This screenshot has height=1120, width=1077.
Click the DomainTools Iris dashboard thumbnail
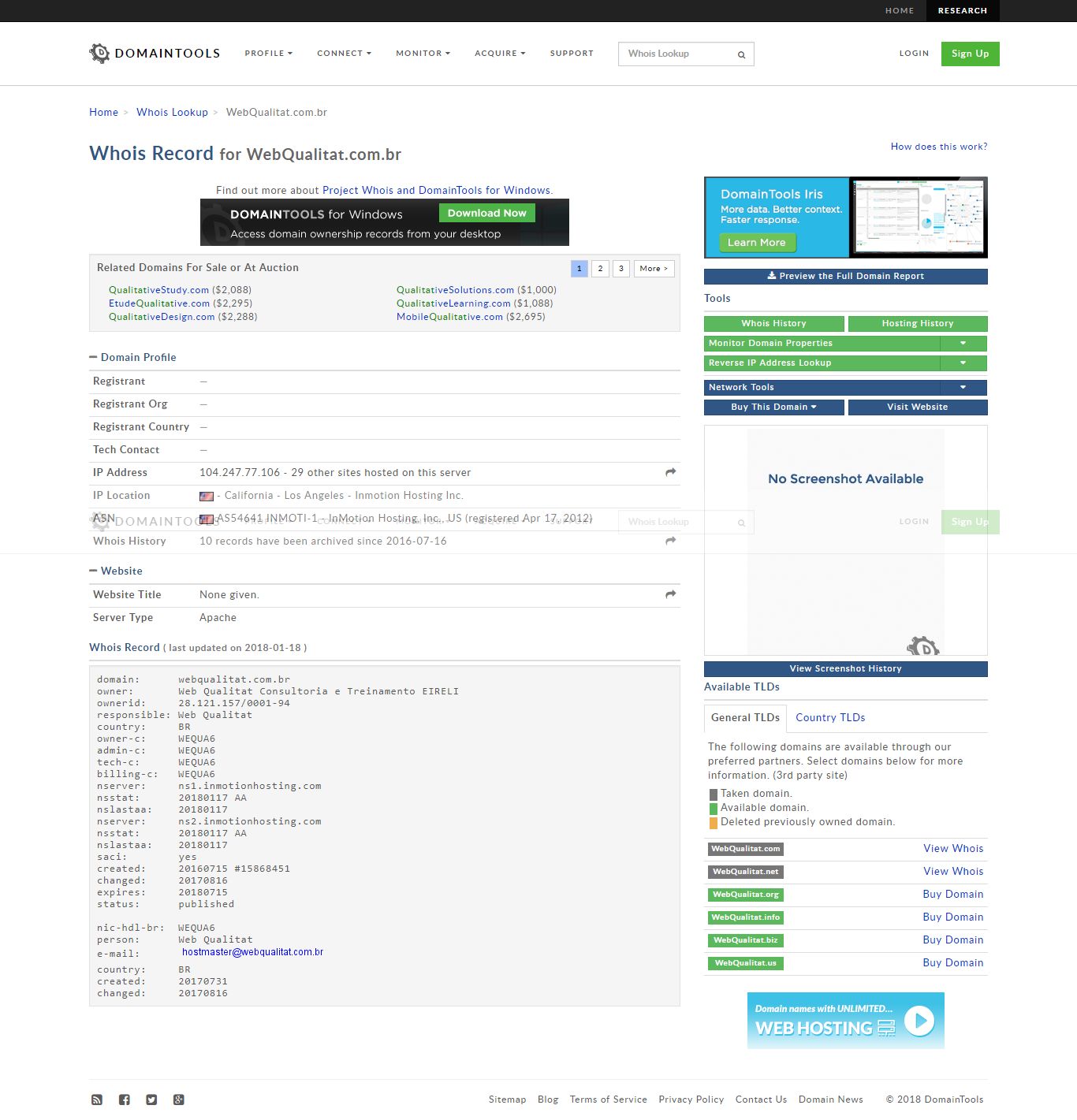[x=919, y=217]
